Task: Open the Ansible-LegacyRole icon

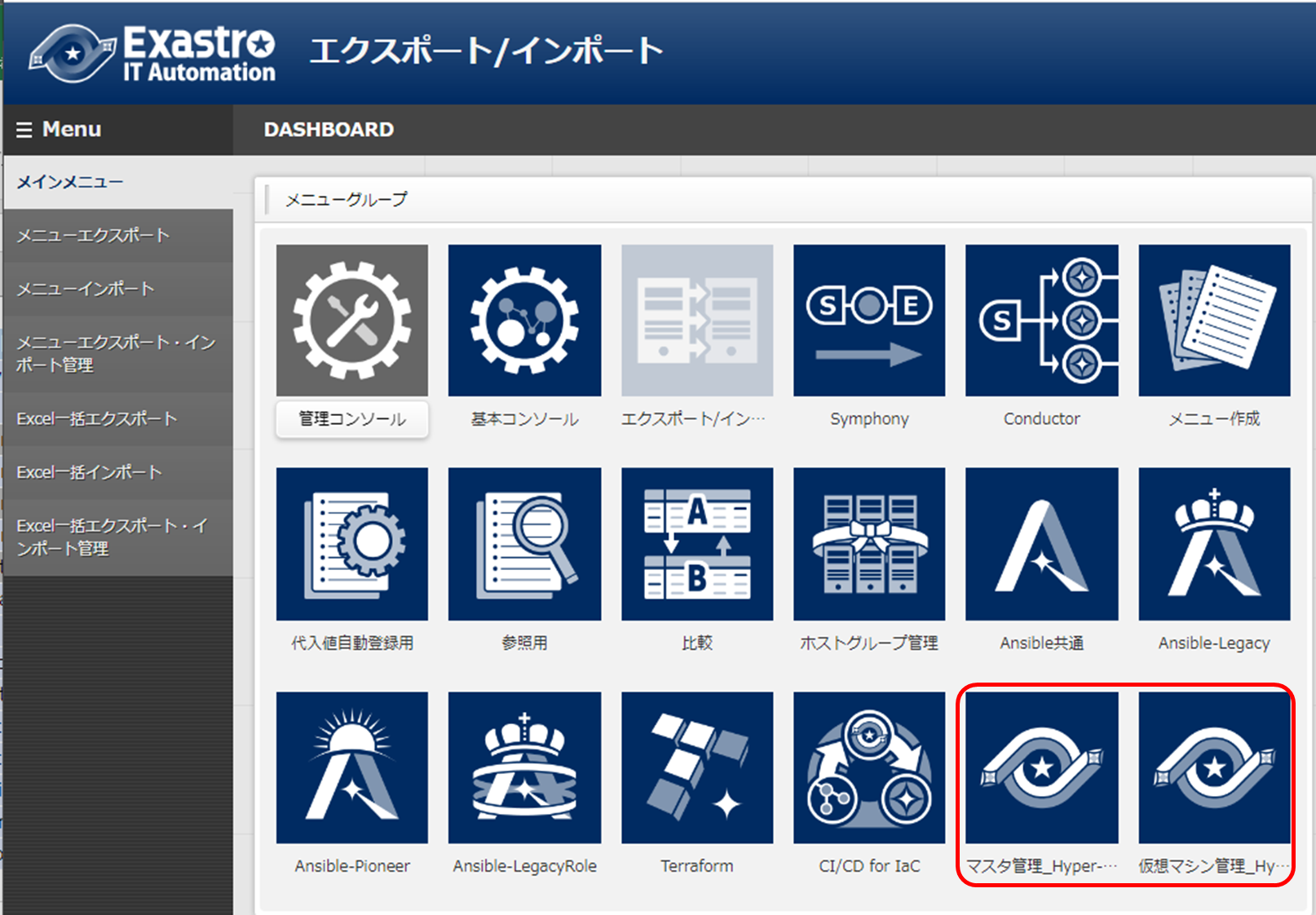Action: [524, 767]
